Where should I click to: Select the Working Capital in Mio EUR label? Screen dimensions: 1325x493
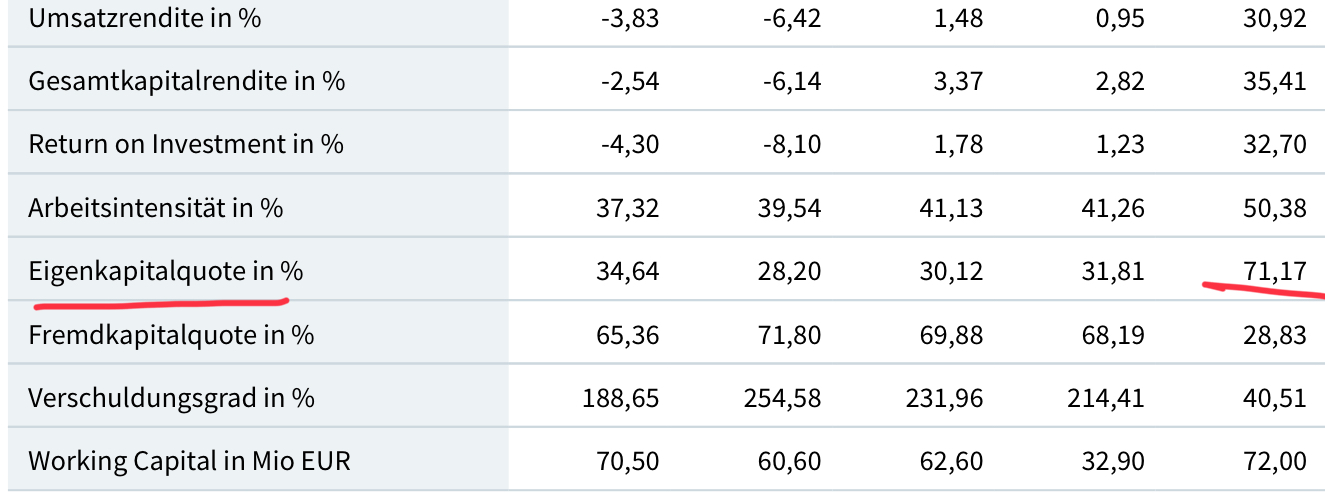(190, 461)
